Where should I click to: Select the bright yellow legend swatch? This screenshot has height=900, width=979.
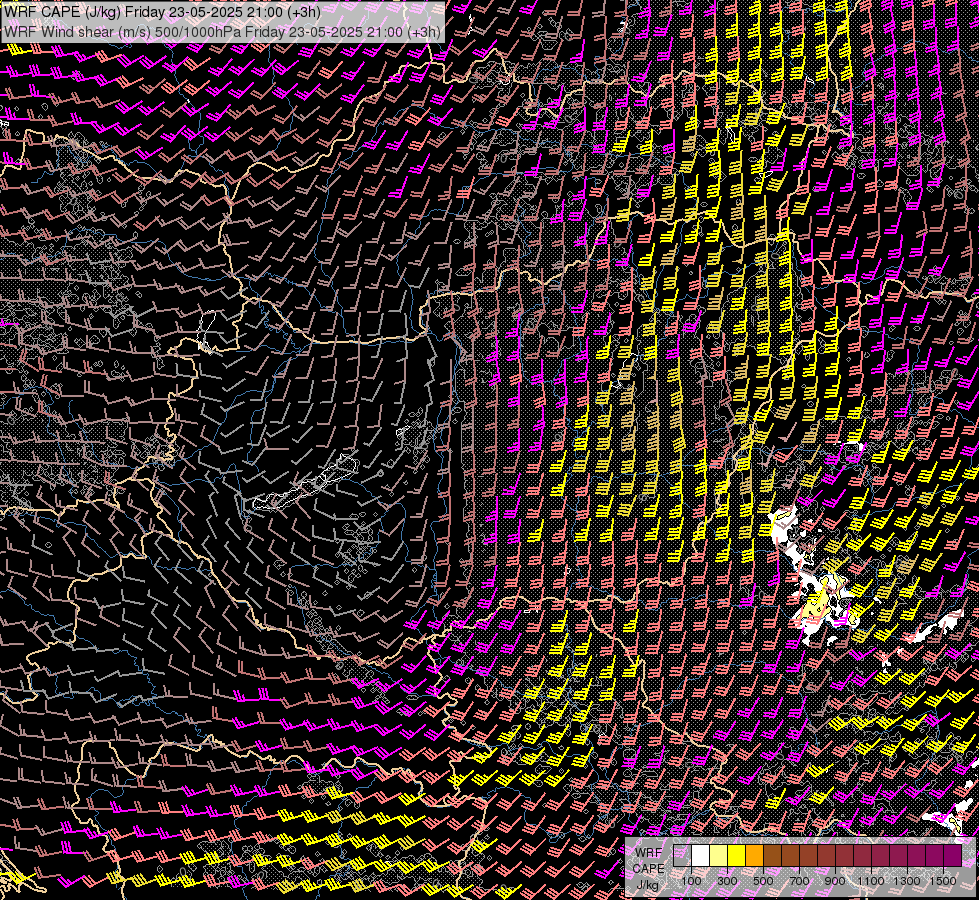(x=736, y=855)
